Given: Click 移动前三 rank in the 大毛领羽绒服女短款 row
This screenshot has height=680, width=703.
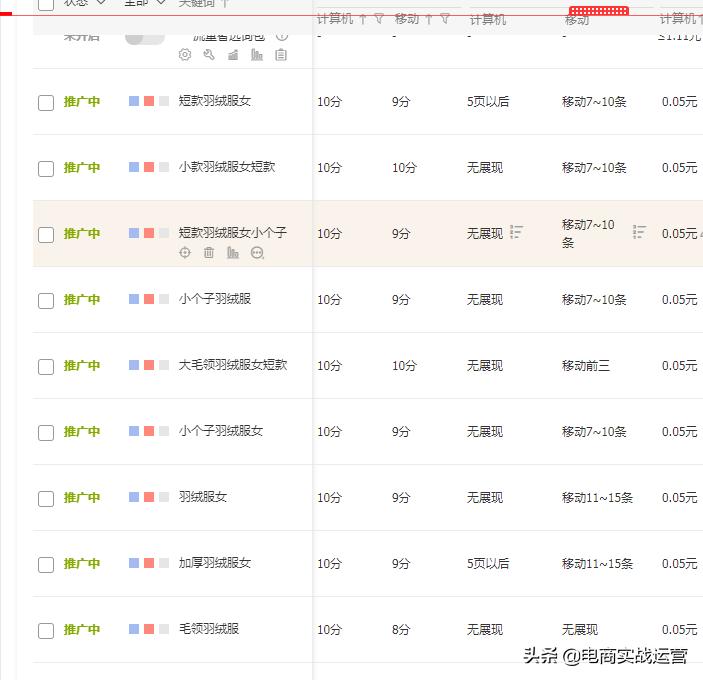Looking at the screenshot, I should click(586, 366).
